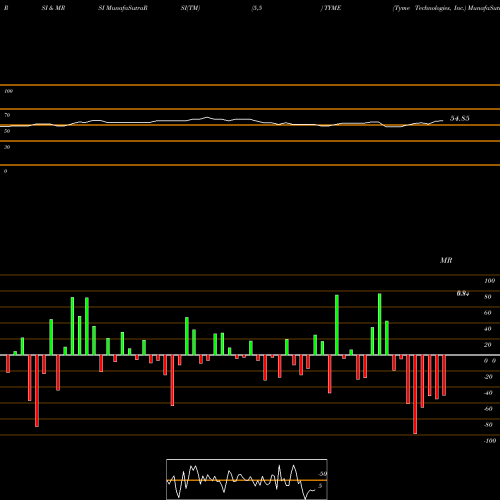Click the 100 label on the RSI axis
This screenshot has width=500, height=500.
(9, 91)
